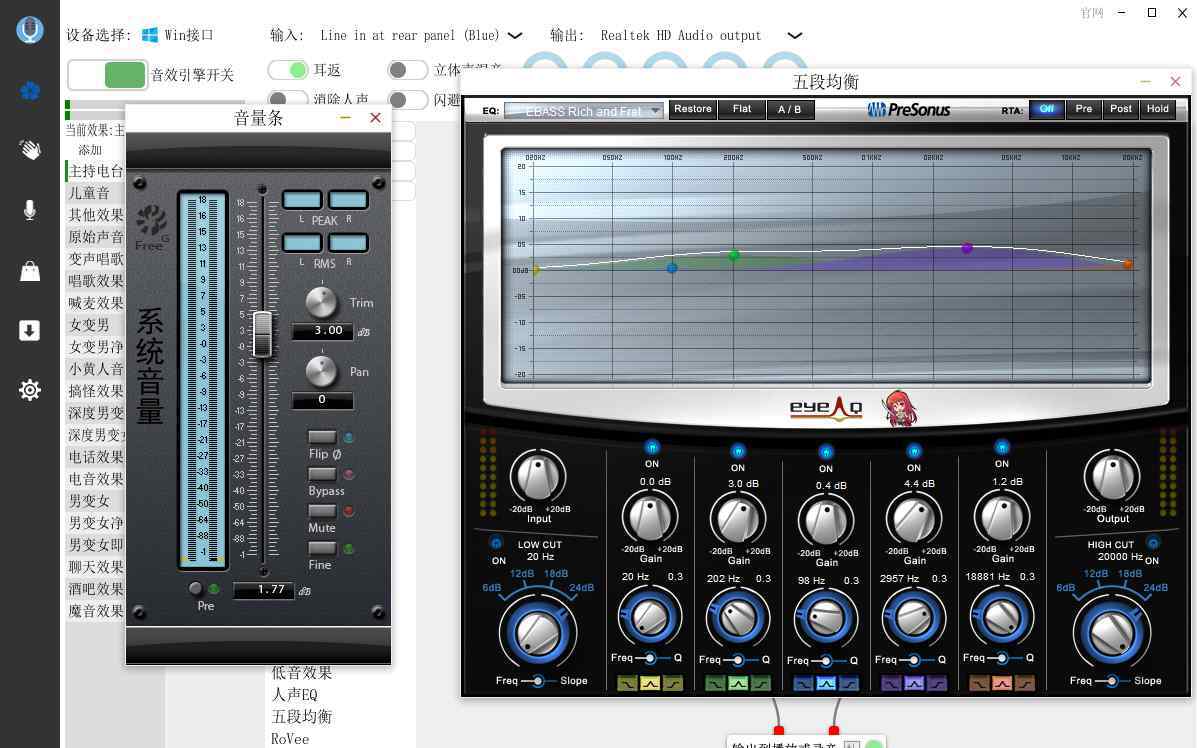
Task: Toggle the HIGH CUT ON button
Action: [x=1153, y=543]
